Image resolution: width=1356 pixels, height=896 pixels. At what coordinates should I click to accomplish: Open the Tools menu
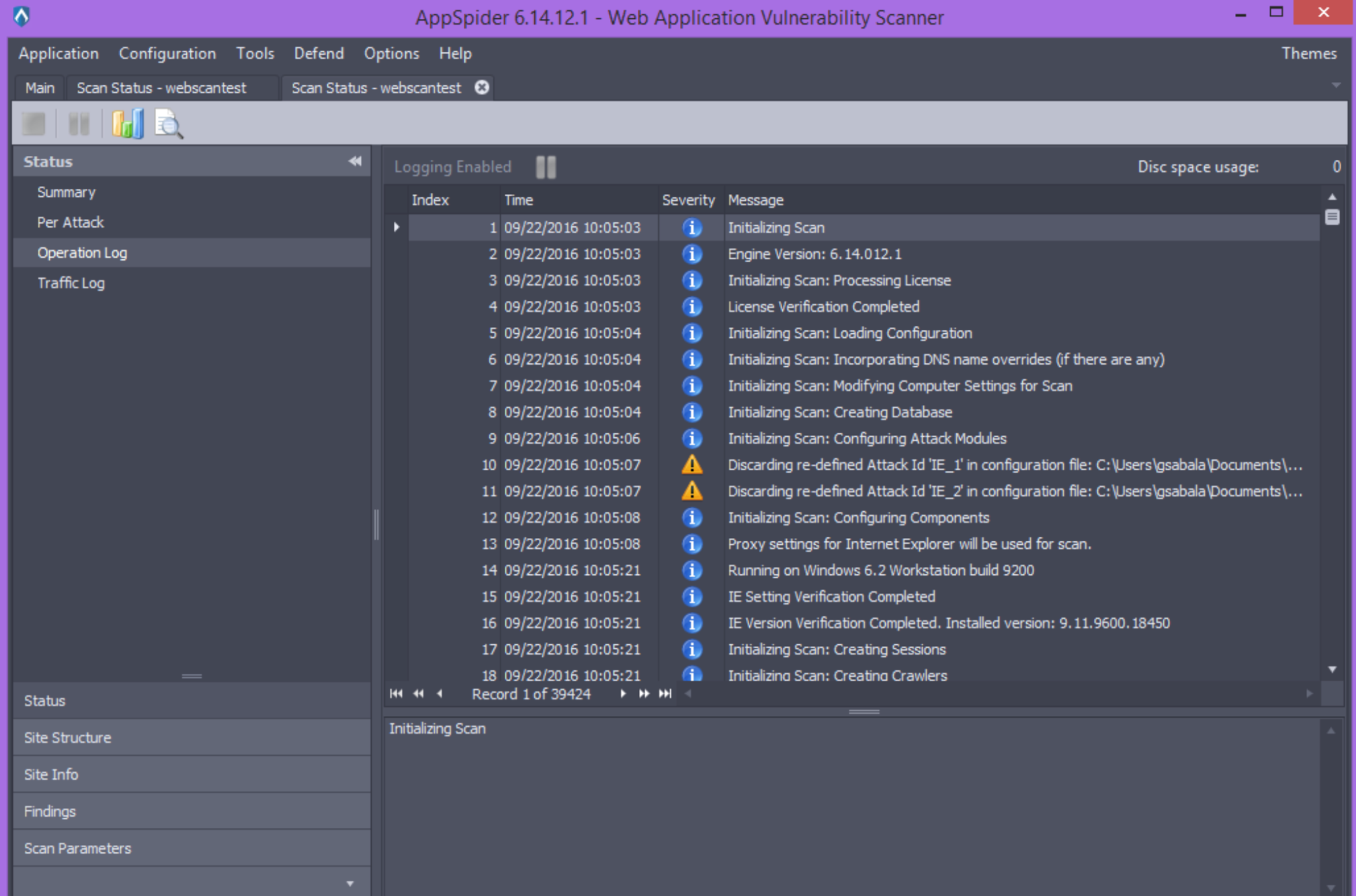coord(255,53)
